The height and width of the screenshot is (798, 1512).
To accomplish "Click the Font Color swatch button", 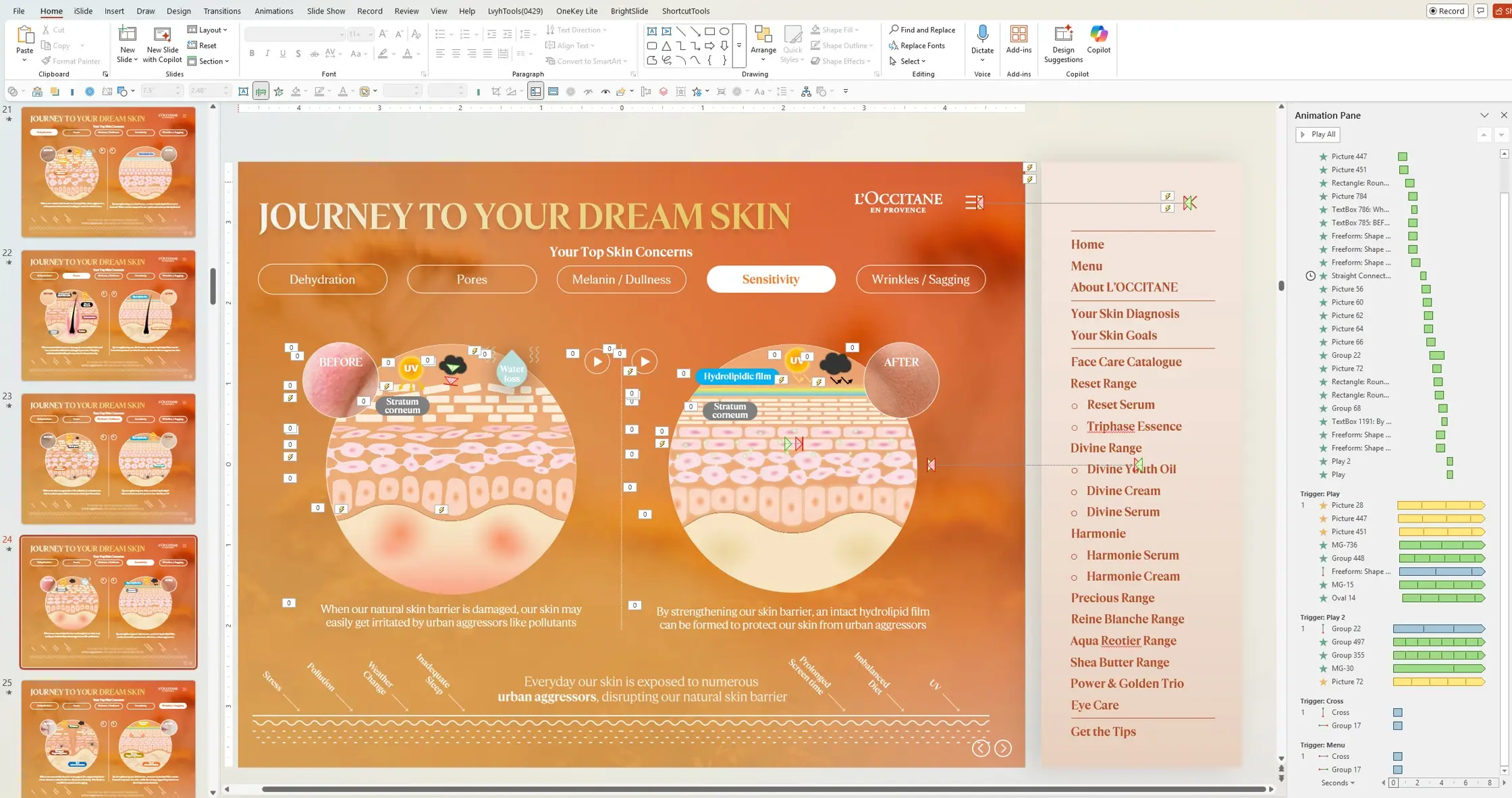I will [407, 53].
